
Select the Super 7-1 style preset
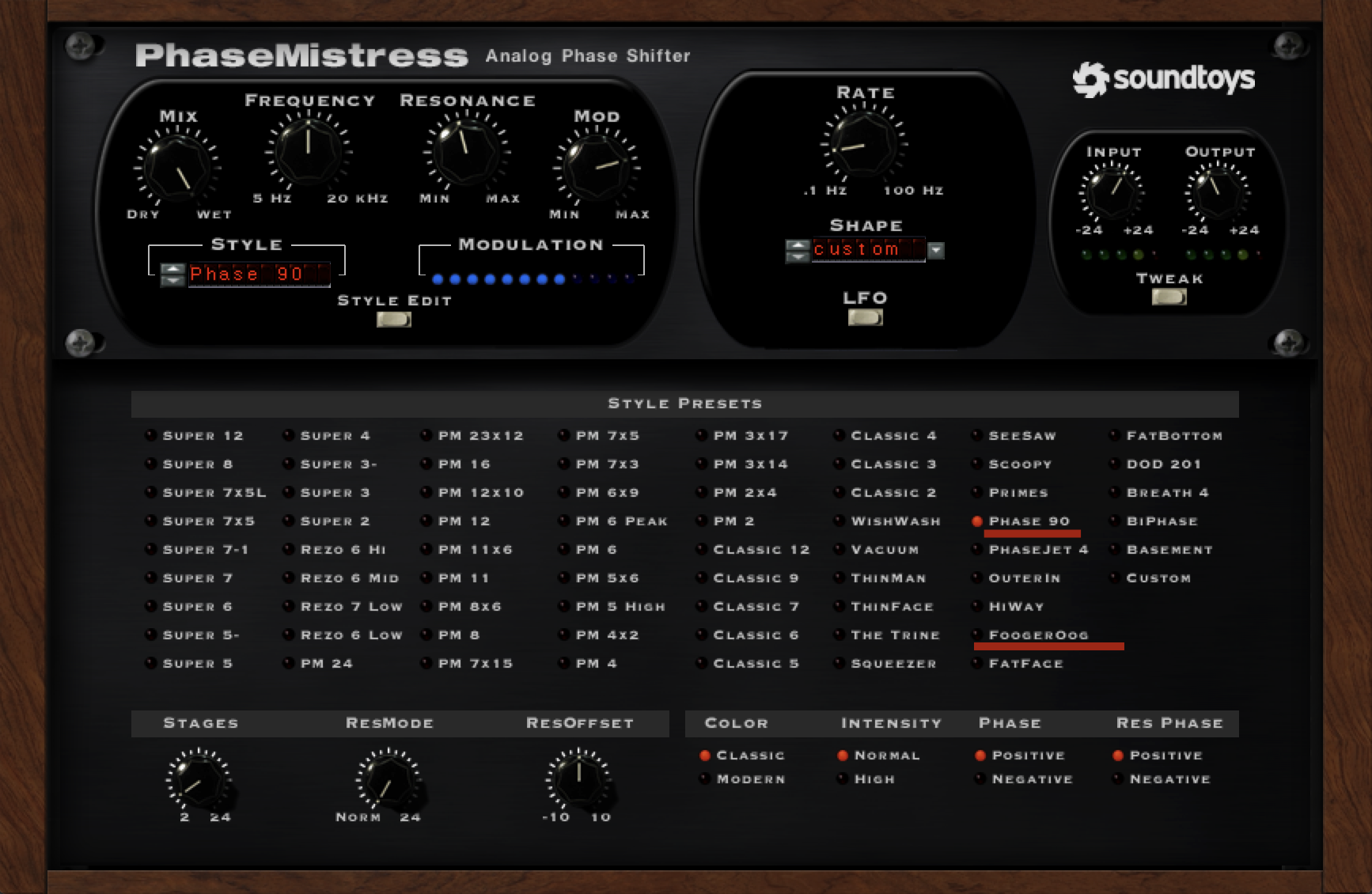(x=197, y=550)
